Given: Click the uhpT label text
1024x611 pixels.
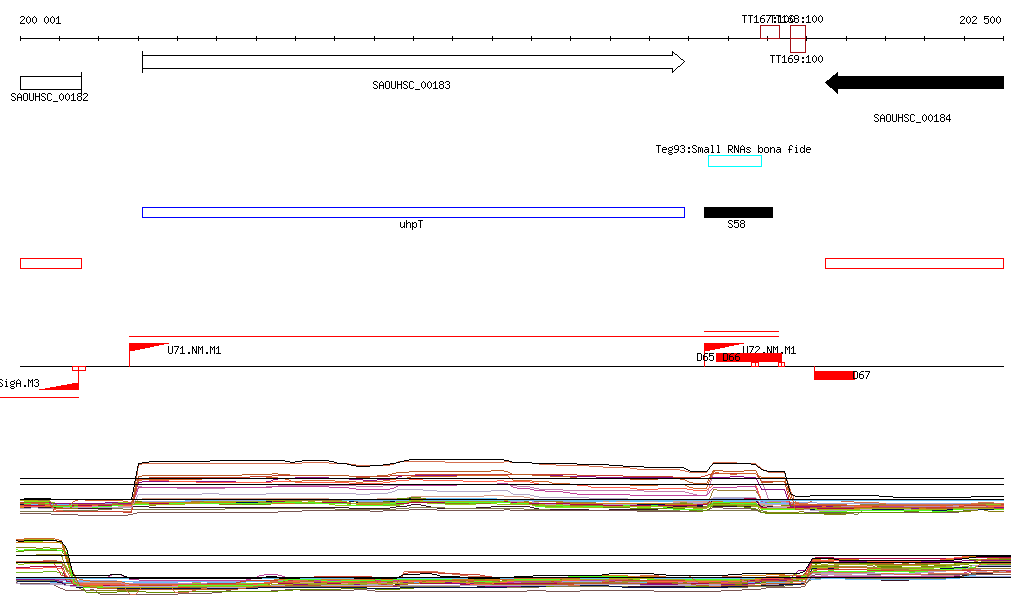Looking at the screenshot, I should [x=411, y=225].
